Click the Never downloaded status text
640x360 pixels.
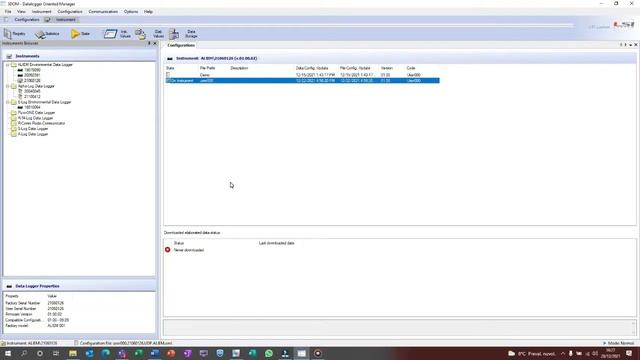point(189,250)
